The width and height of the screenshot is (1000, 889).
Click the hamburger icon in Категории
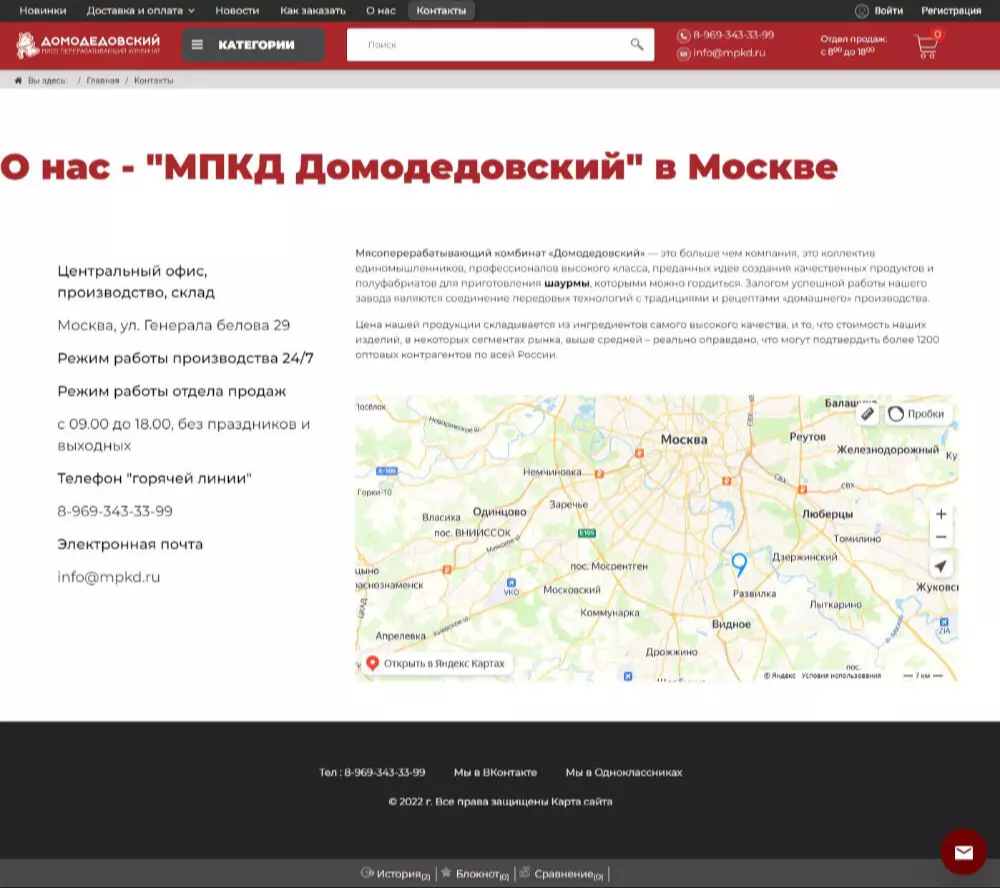coord(197,45)
